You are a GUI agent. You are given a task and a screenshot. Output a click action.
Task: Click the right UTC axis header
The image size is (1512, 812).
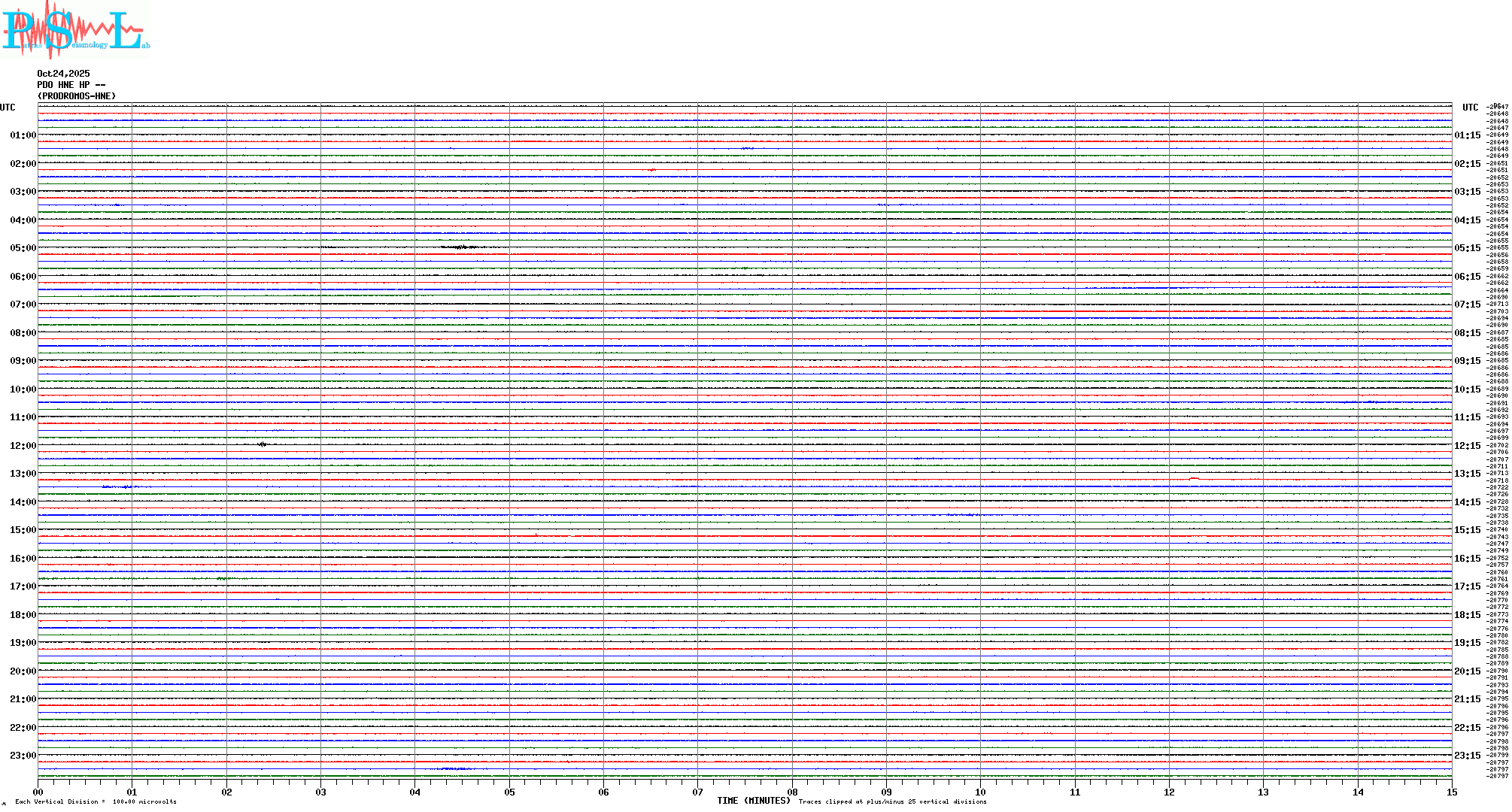1470,108
